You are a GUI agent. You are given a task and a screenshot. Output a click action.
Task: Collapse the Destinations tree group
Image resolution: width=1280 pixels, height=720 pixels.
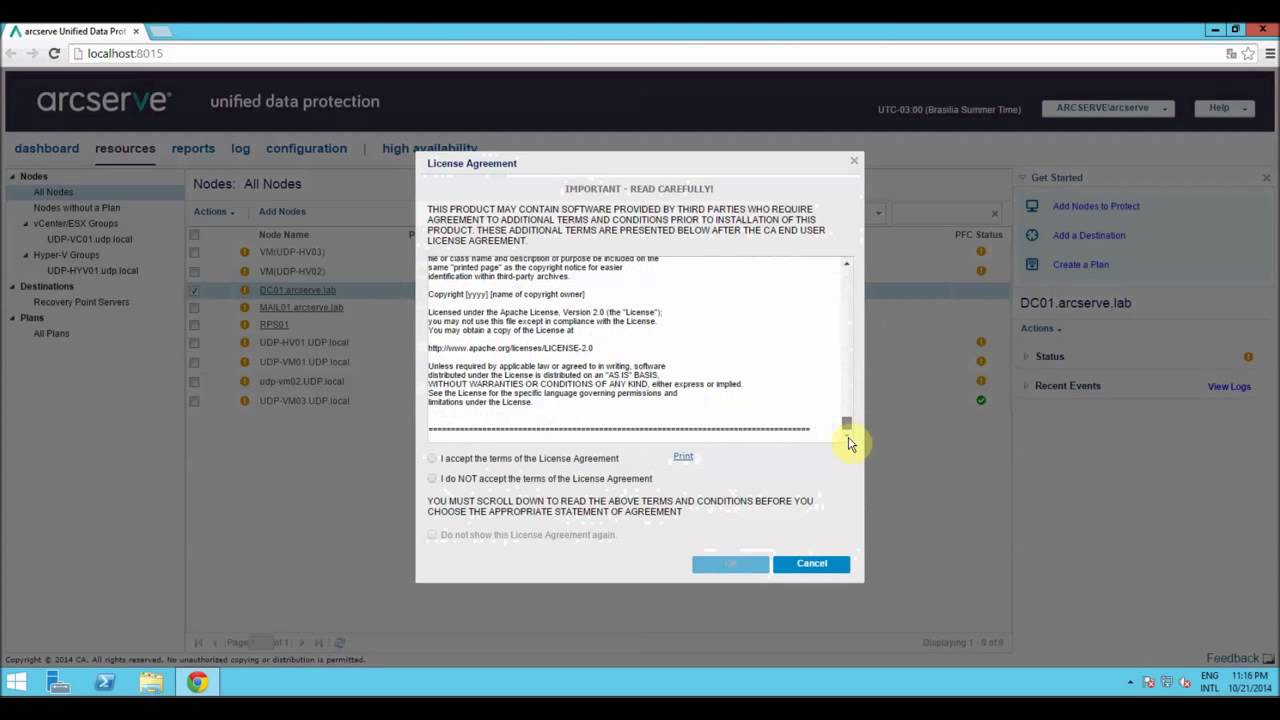[x=13, y=287]
